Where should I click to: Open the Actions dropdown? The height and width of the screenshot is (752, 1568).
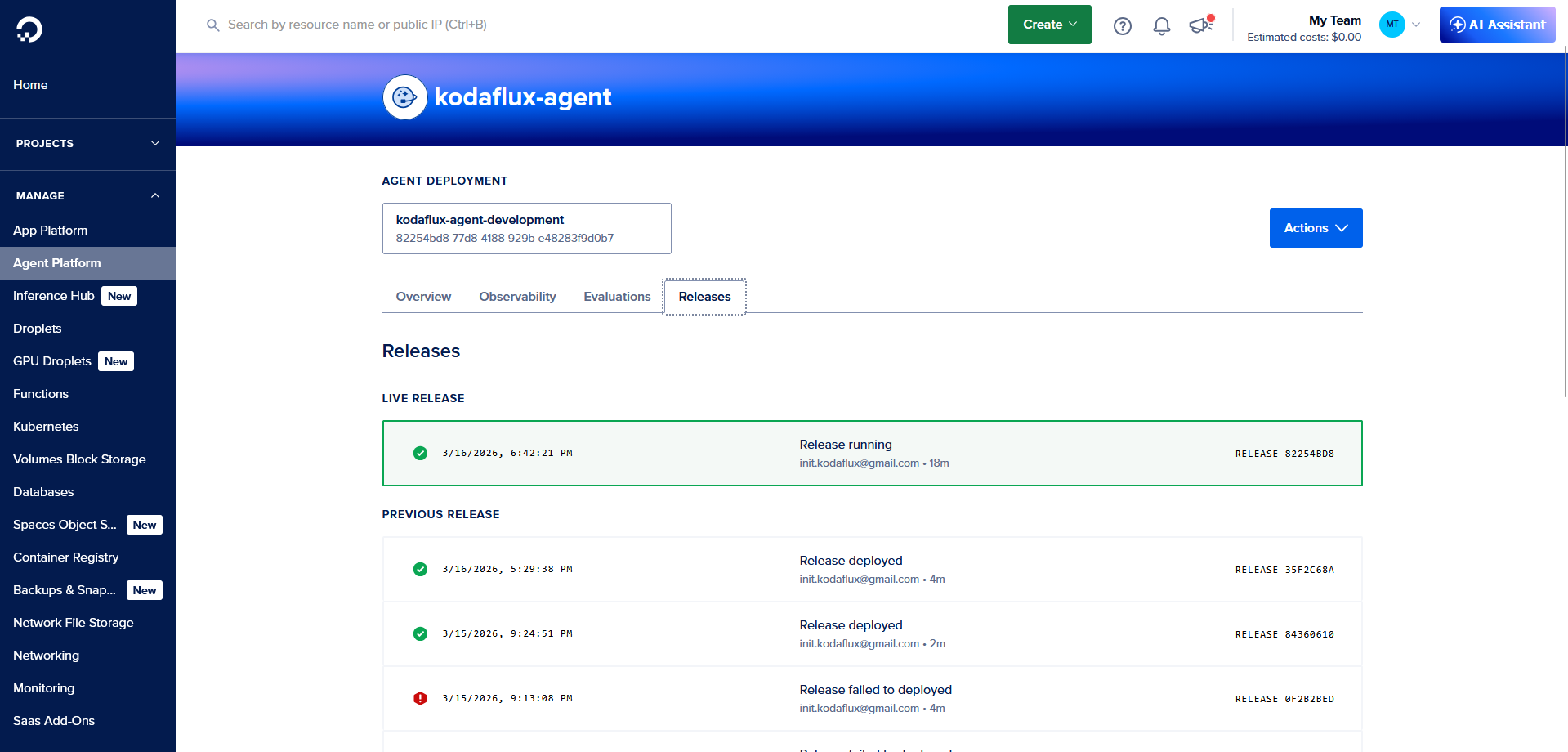pyautogui.click(x=1316, y=228)
